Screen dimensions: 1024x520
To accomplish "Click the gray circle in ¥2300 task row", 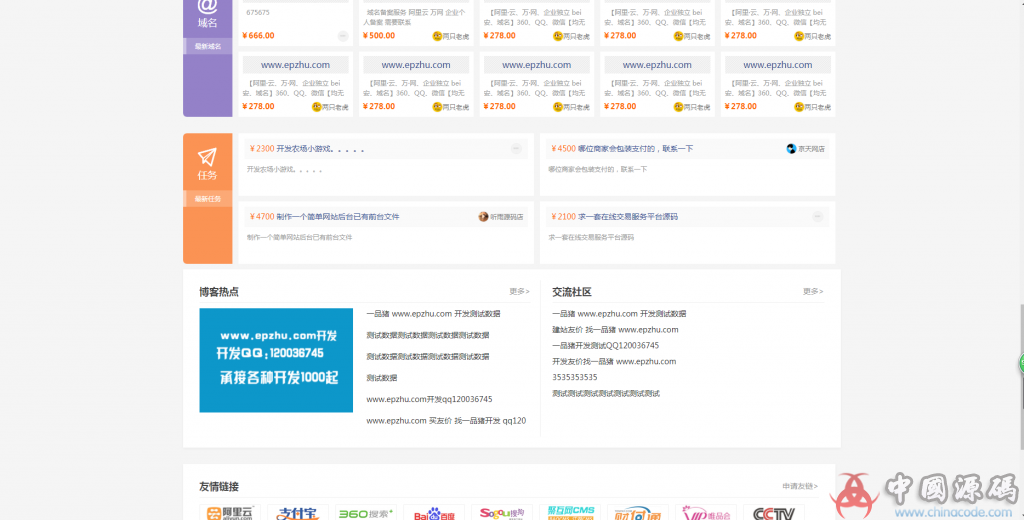I will click(x=516, y=149).
